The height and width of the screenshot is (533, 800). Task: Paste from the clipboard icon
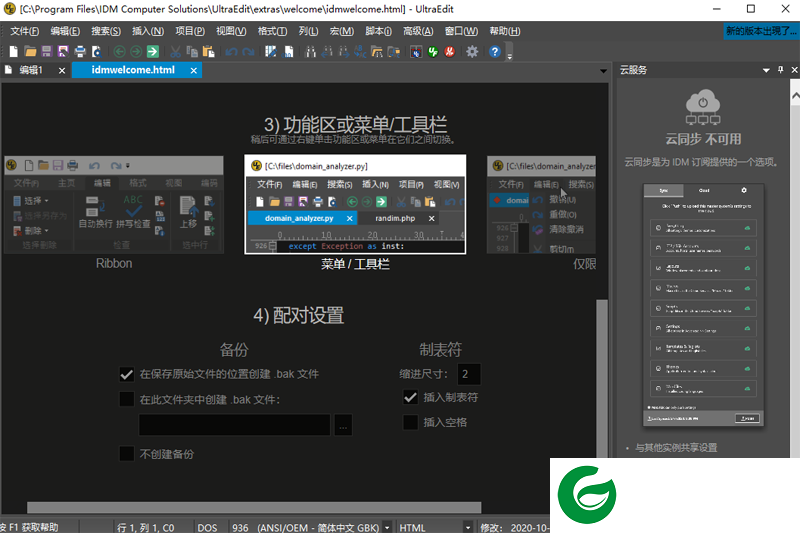[x=208, y=52]
